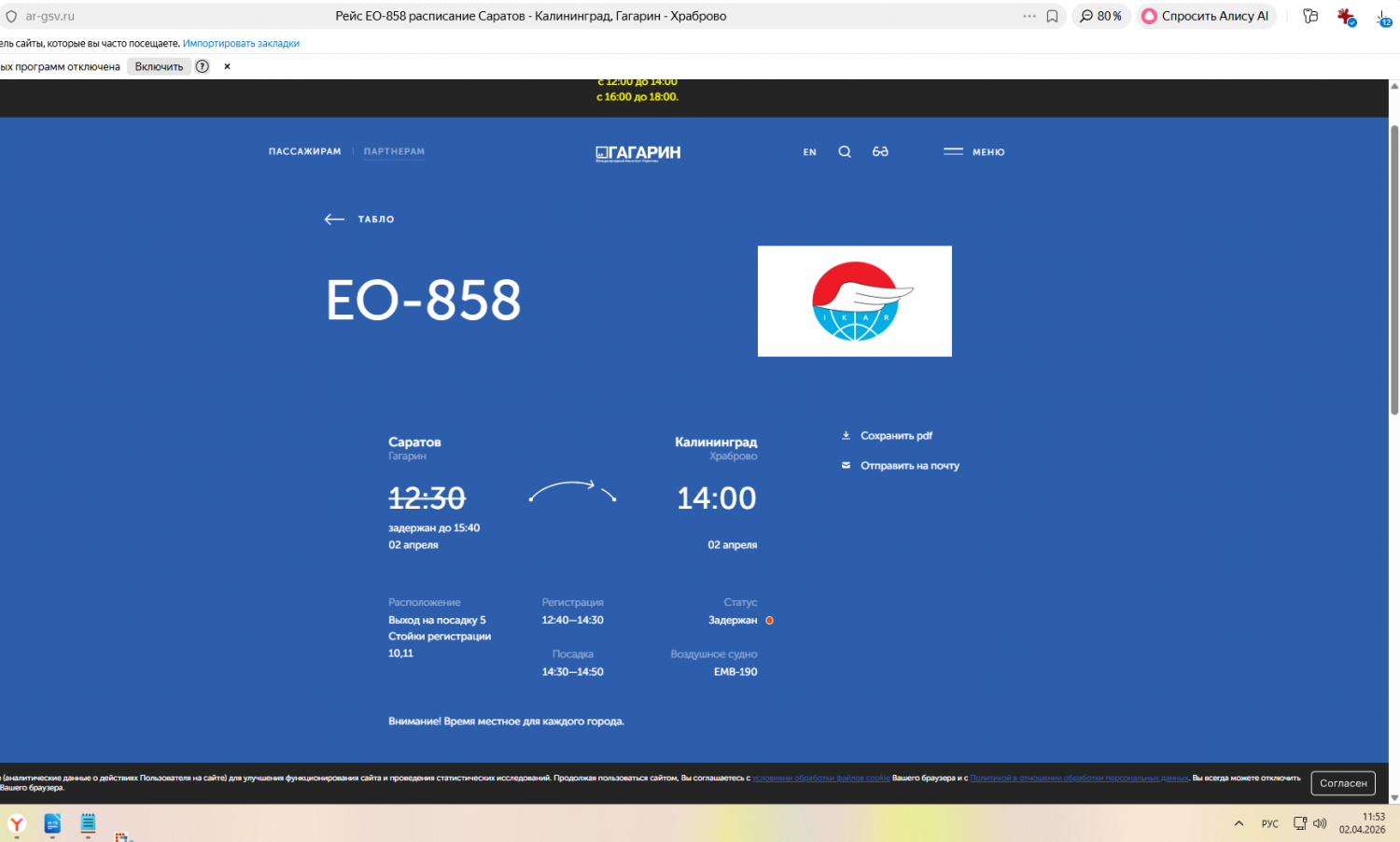Click the Ikar airline logo image
The width and height of the screenshot is (1400, 842).
pos(854,302)
